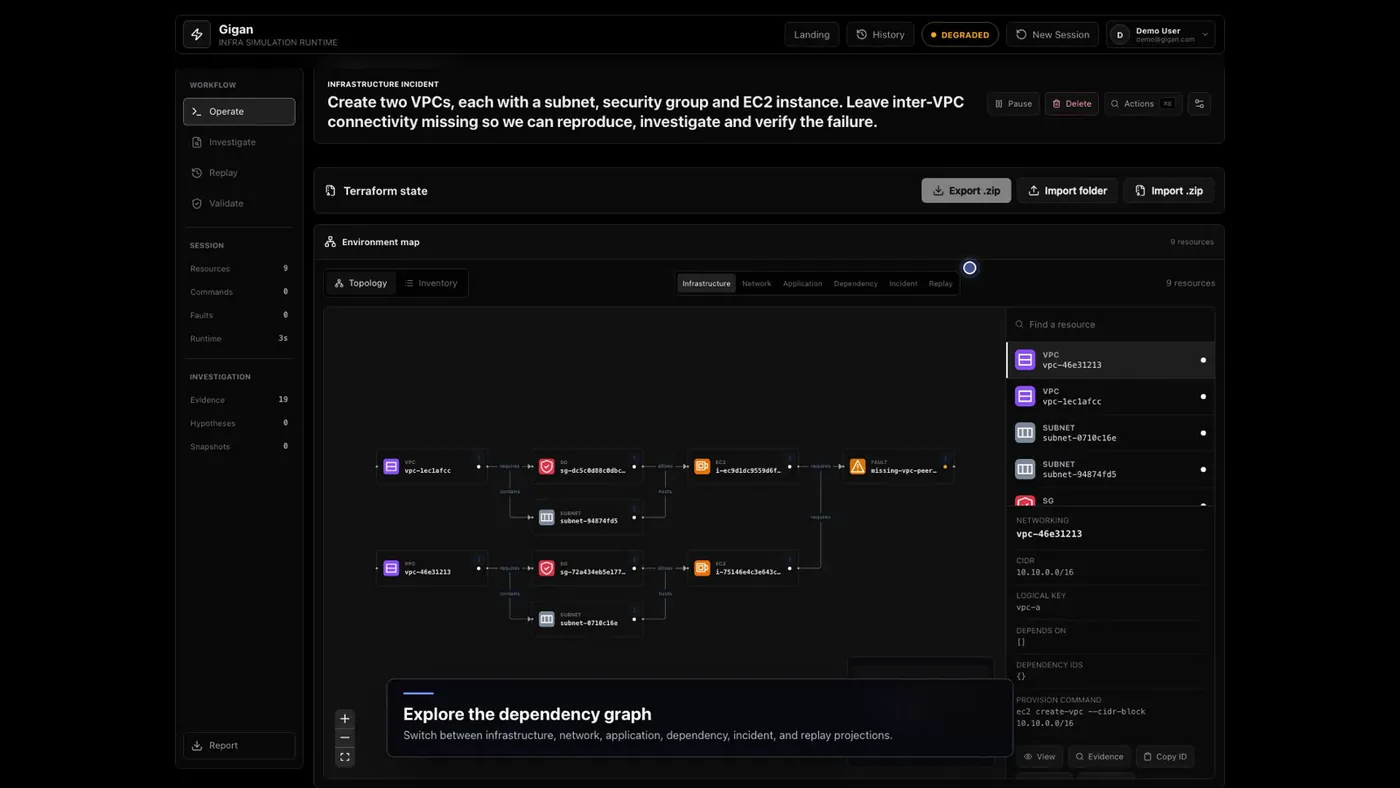
Task: Click the CIDR value 10.10.0.0/16
Action: coord(1044,572)
